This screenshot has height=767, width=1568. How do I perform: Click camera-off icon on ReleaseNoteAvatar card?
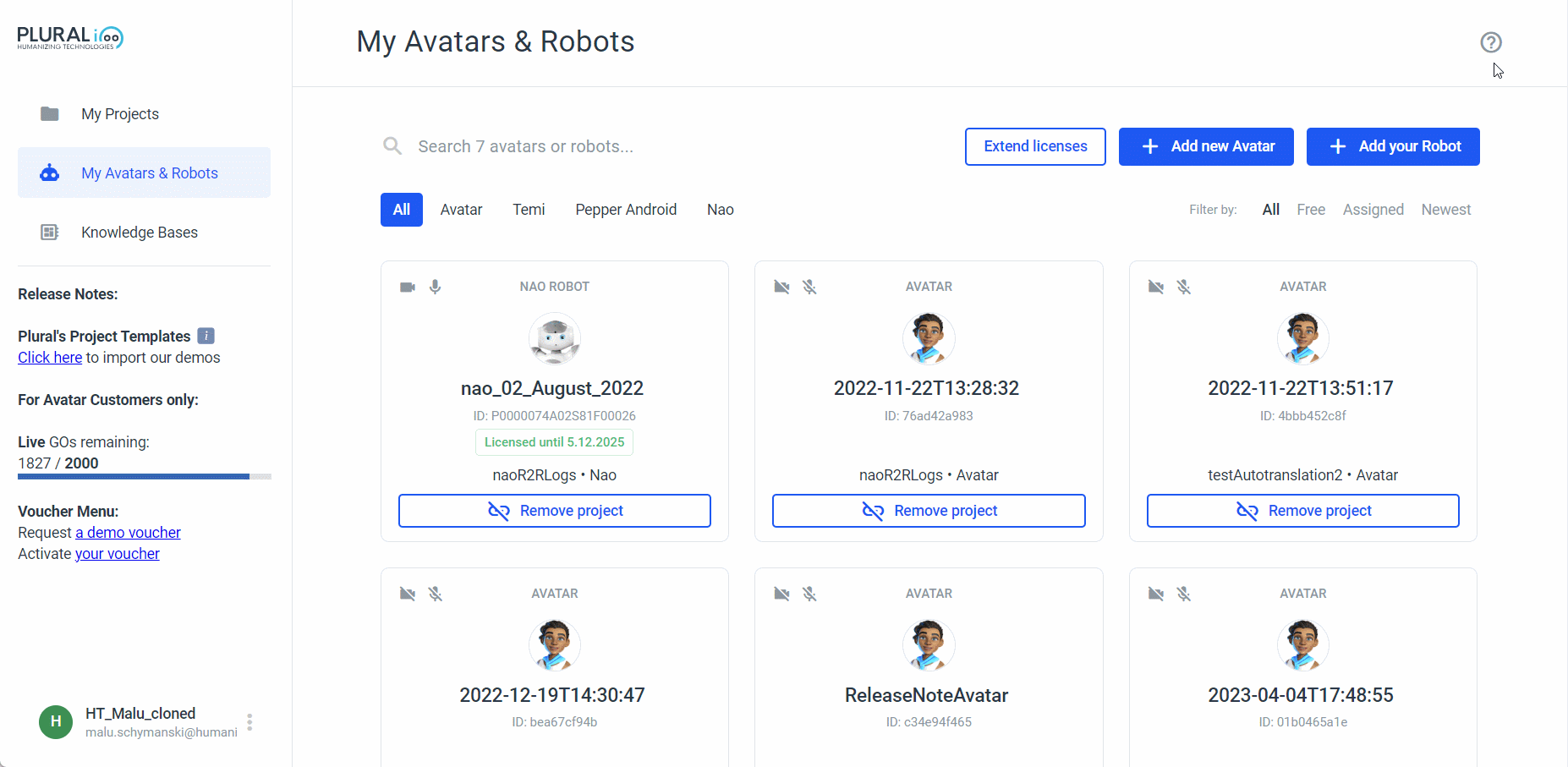[781, 594]
